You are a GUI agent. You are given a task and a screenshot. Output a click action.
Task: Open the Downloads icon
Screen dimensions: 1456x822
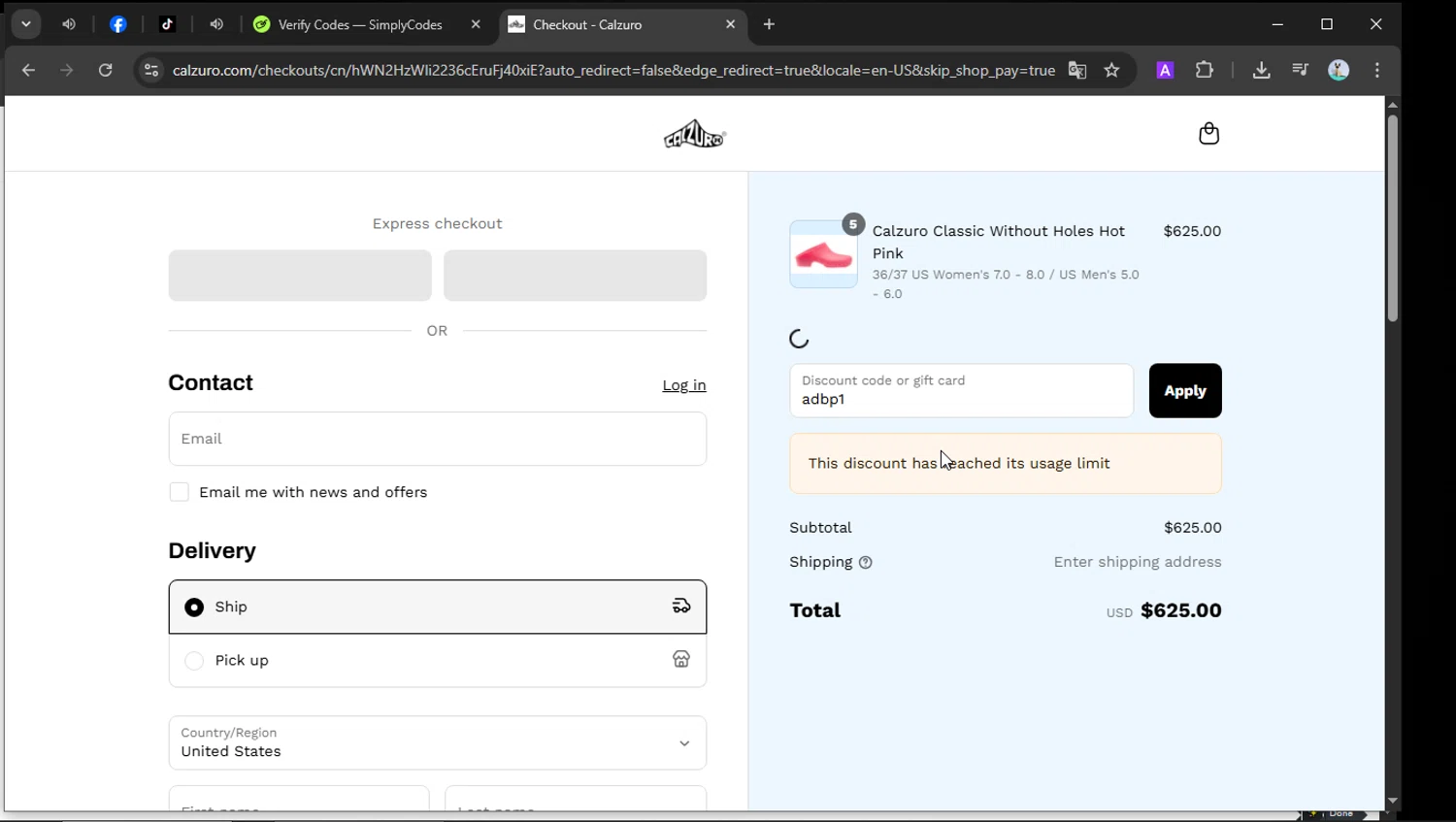pyautogui.click(x=1262, y=70)
